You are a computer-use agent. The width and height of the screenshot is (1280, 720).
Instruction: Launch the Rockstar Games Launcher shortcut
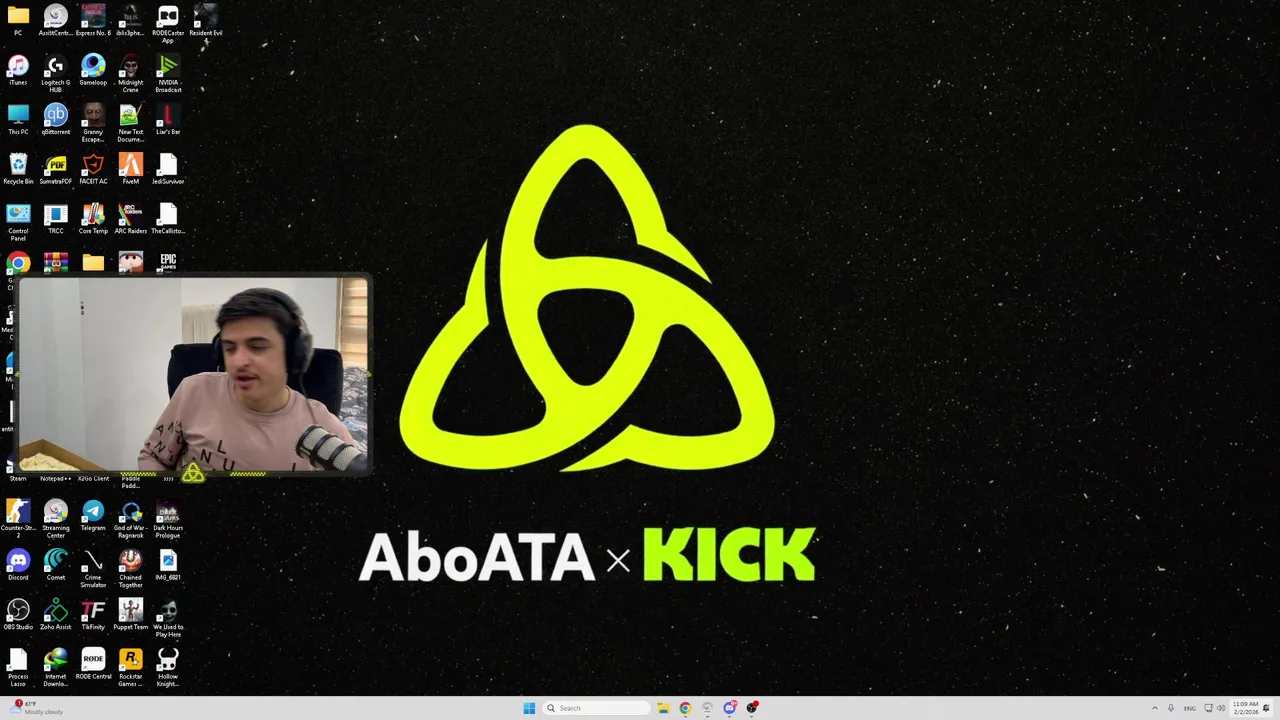pyautogui.click(x=131, y=667)
